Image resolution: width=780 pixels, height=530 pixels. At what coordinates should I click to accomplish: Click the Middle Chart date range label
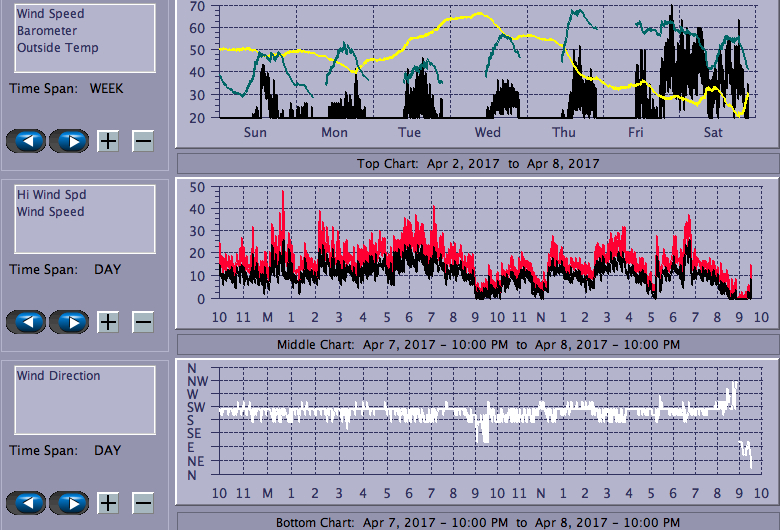(x=476, y=344)
